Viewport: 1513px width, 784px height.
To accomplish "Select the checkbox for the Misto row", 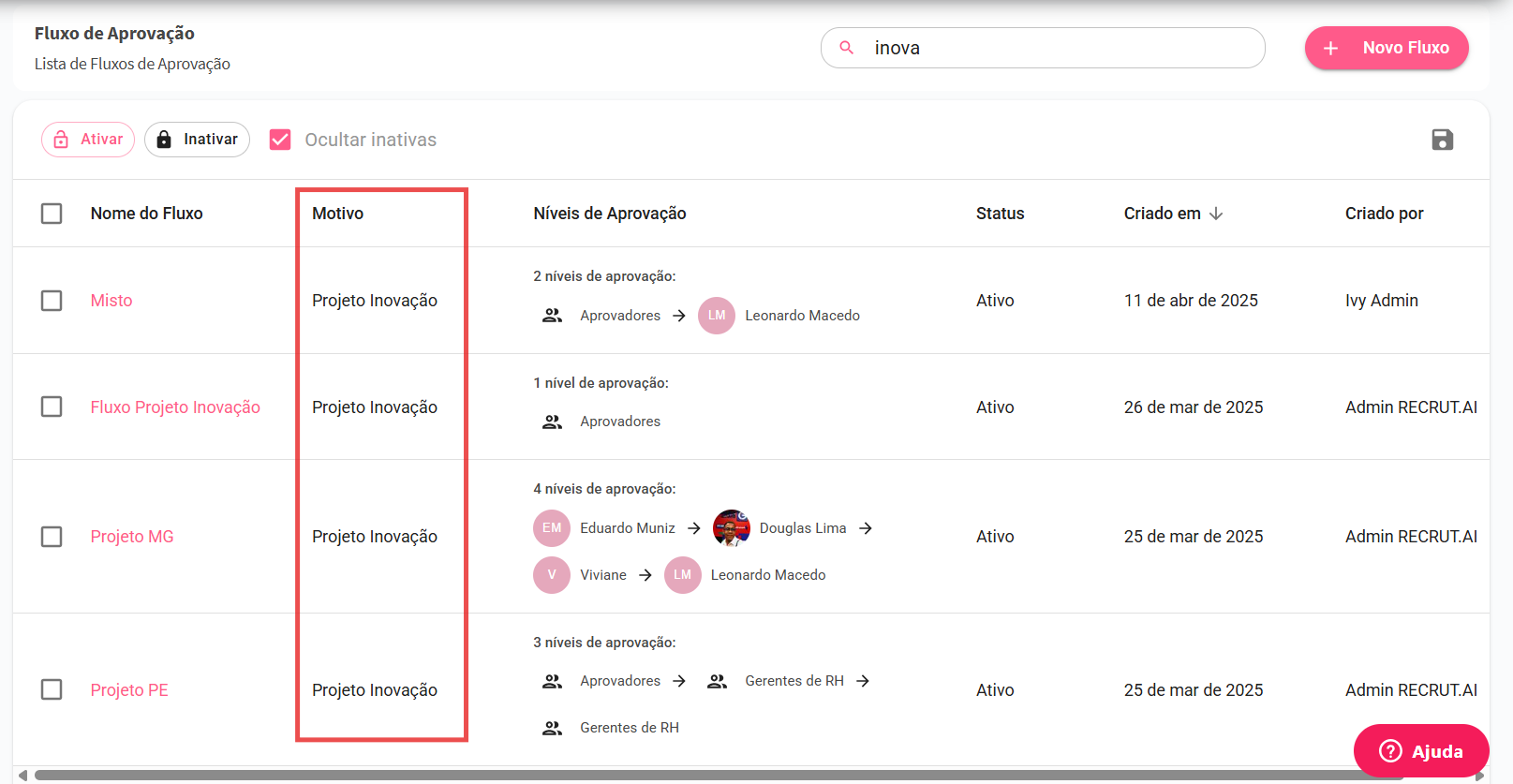I will tap(52, 301).
